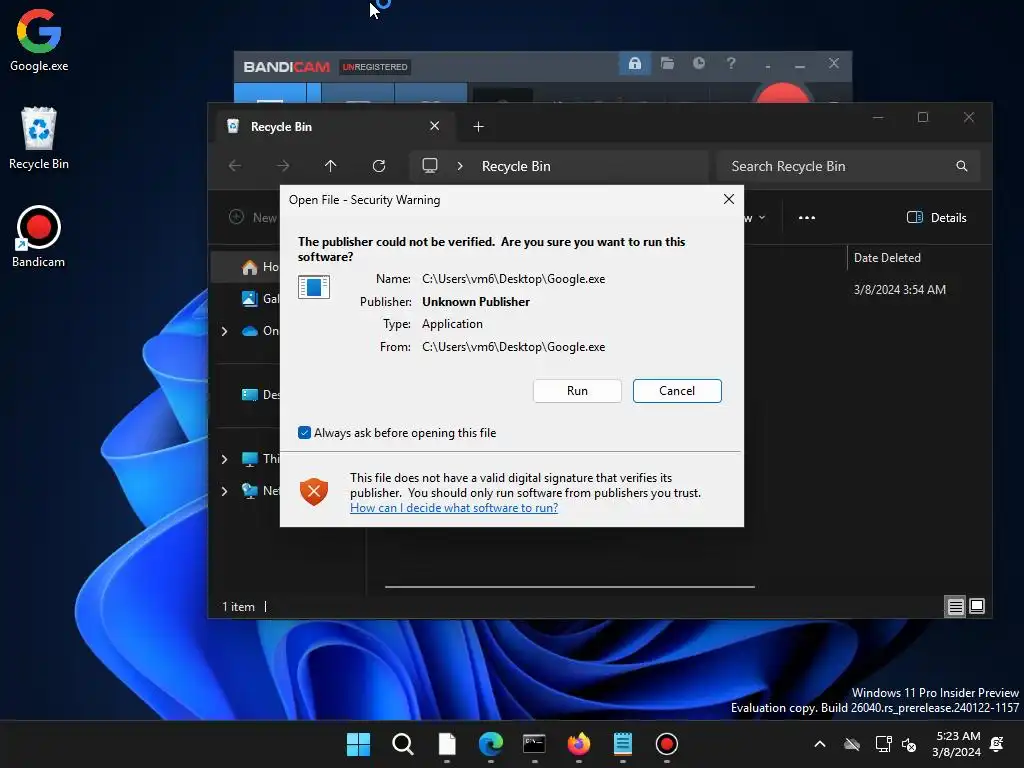Viewport: 1024px width, 768px height.
Task: Click the muted volume tray icon
Action: point(908,744)
